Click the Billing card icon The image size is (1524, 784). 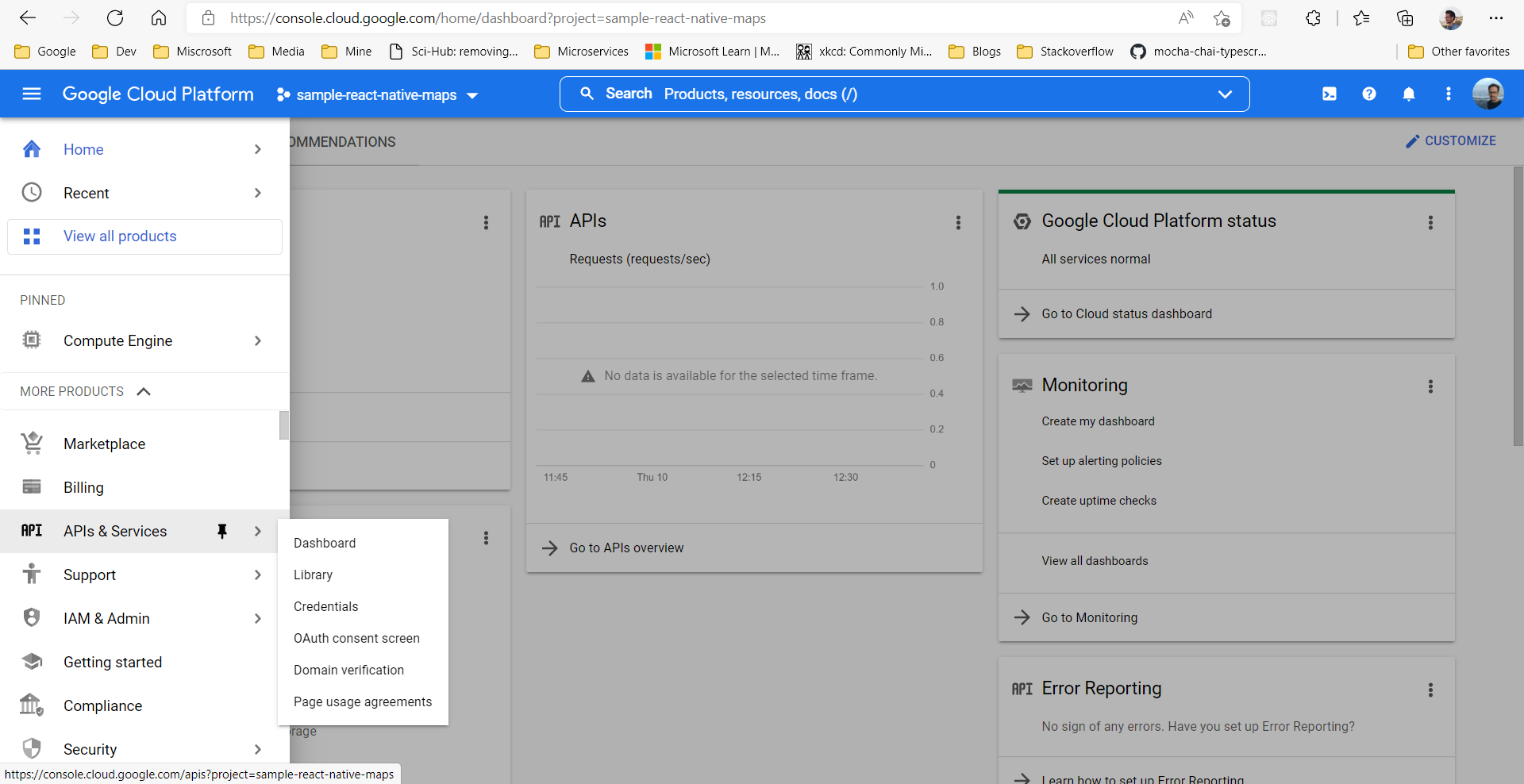[x=32, y=487]
